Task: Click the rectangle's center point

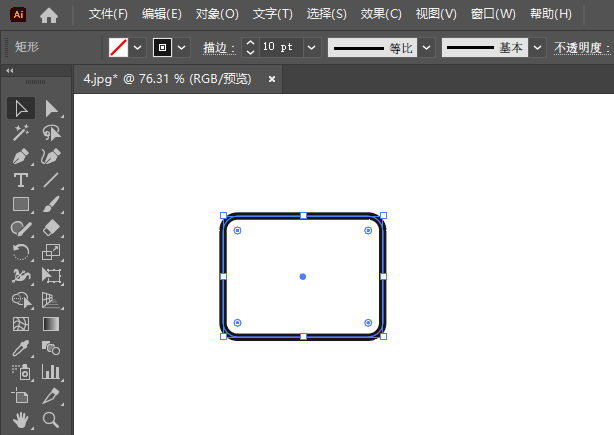Action: point(303,276)
